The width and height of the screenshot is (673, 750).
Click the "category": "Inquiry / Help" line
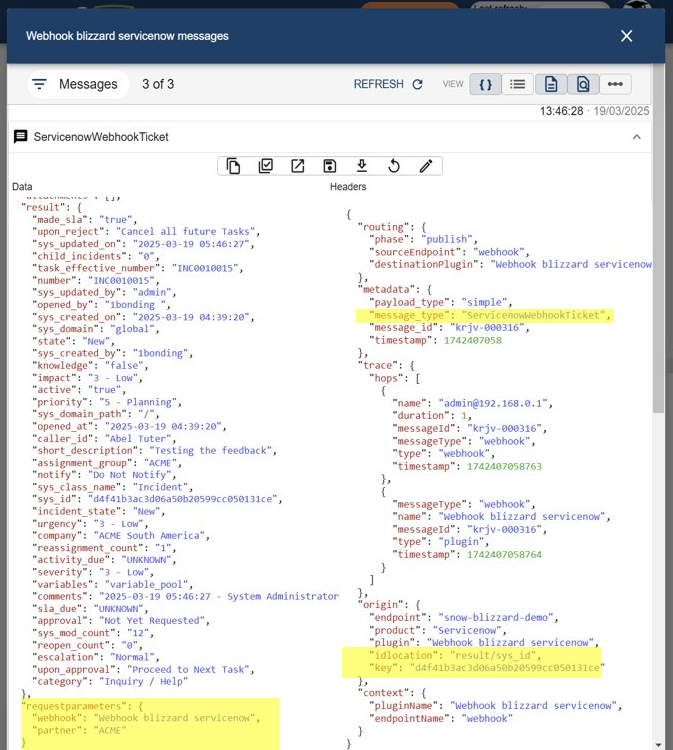[110, 682]
